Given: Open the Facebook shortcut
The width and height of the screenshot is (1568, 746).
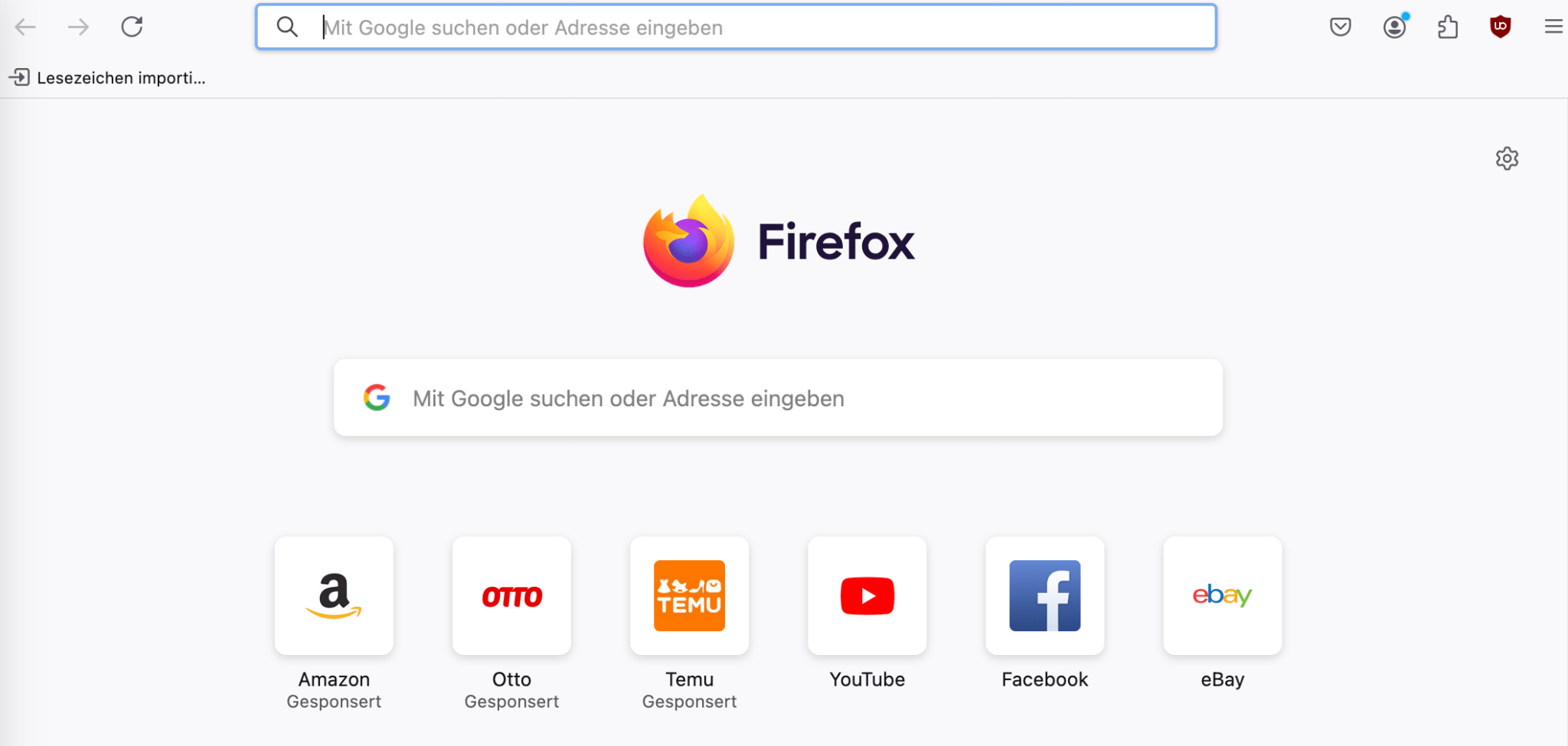Looking at the screenshot, I should click(x=1044, y=596).
